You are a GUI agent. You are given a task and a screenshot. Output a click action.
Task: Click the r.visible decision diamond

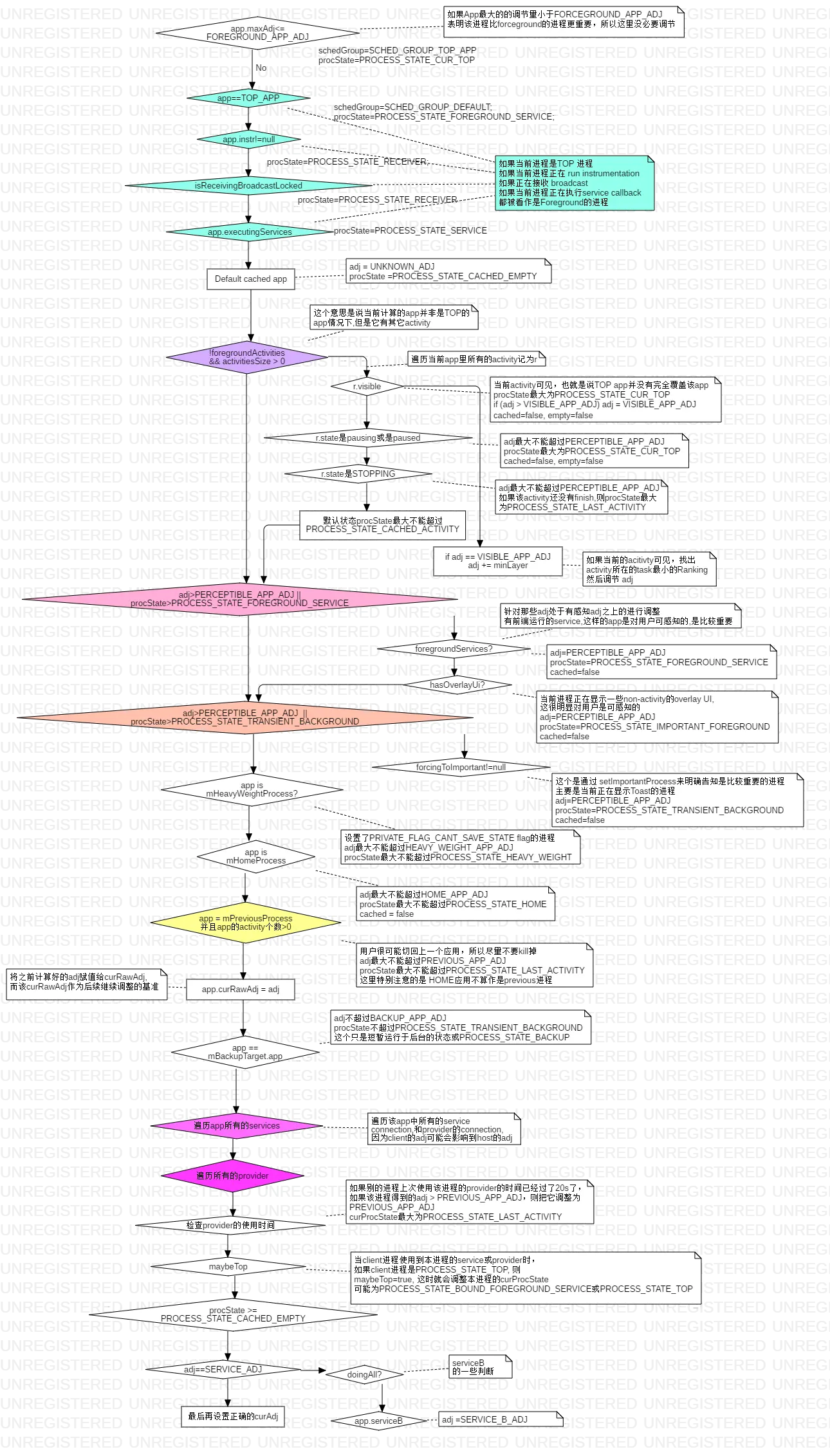pos(367,387)
